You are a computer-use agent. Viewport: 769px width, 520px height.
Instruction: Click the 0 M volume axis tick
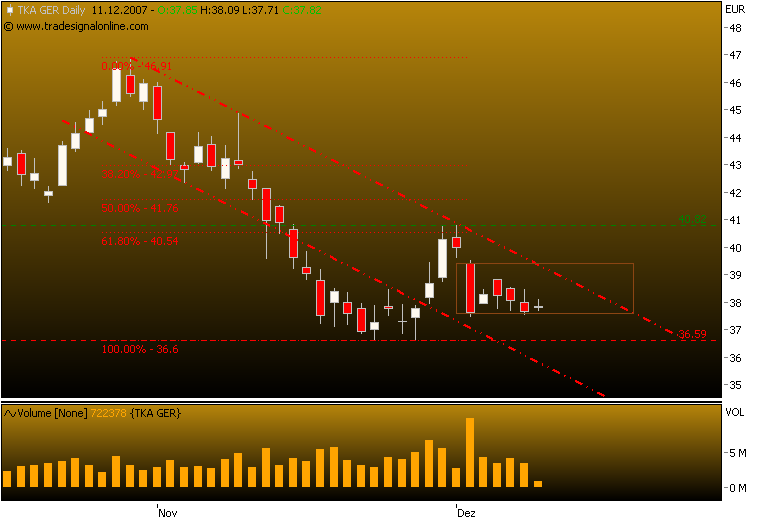(738, 488)
